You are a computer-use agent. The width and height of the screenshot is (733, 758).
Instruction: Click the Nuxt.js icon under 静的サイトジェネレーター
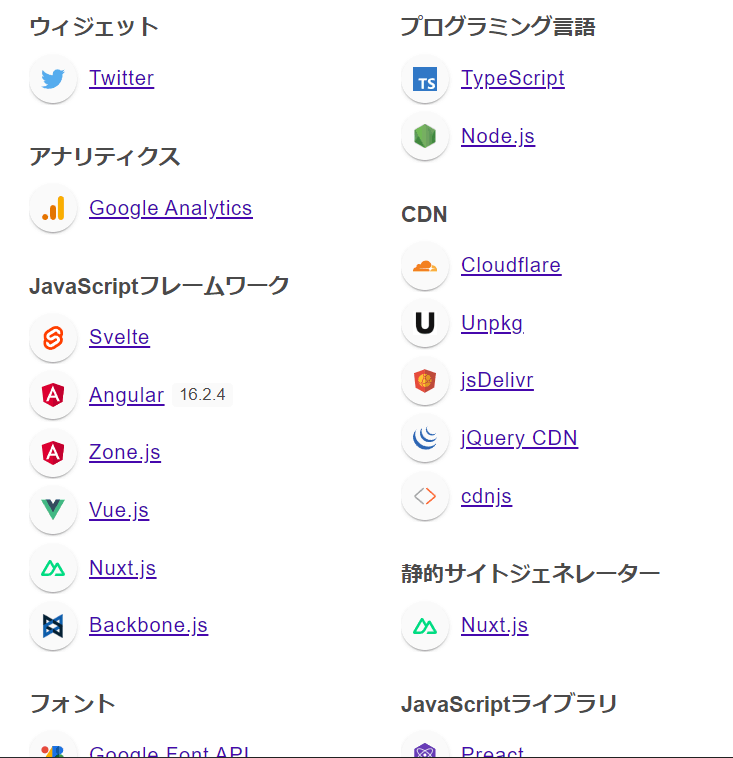pos(425,626)
